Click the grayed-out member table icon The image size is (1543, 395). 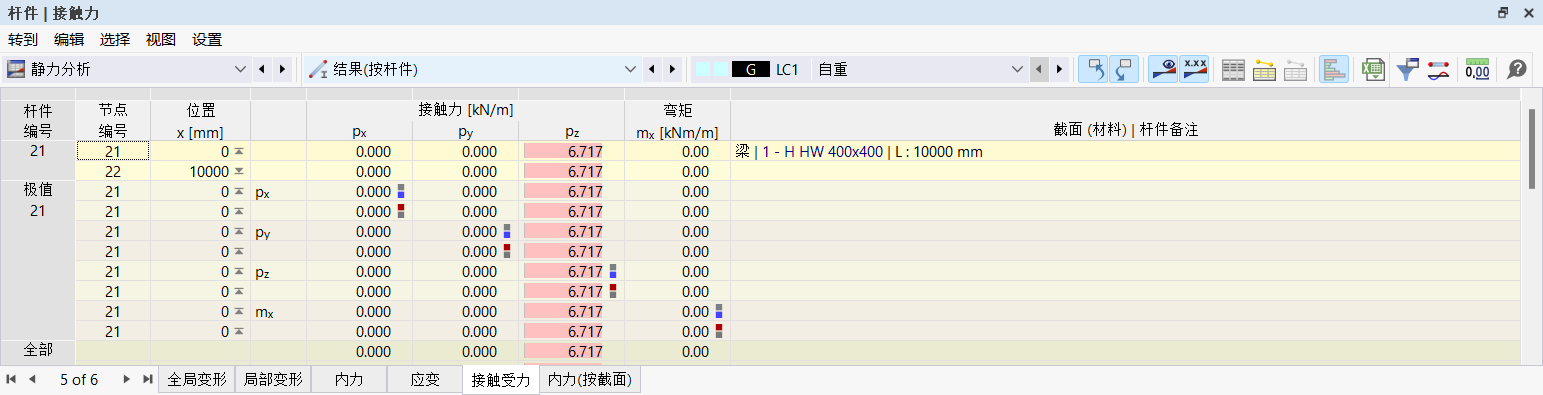coord(1296,69)
